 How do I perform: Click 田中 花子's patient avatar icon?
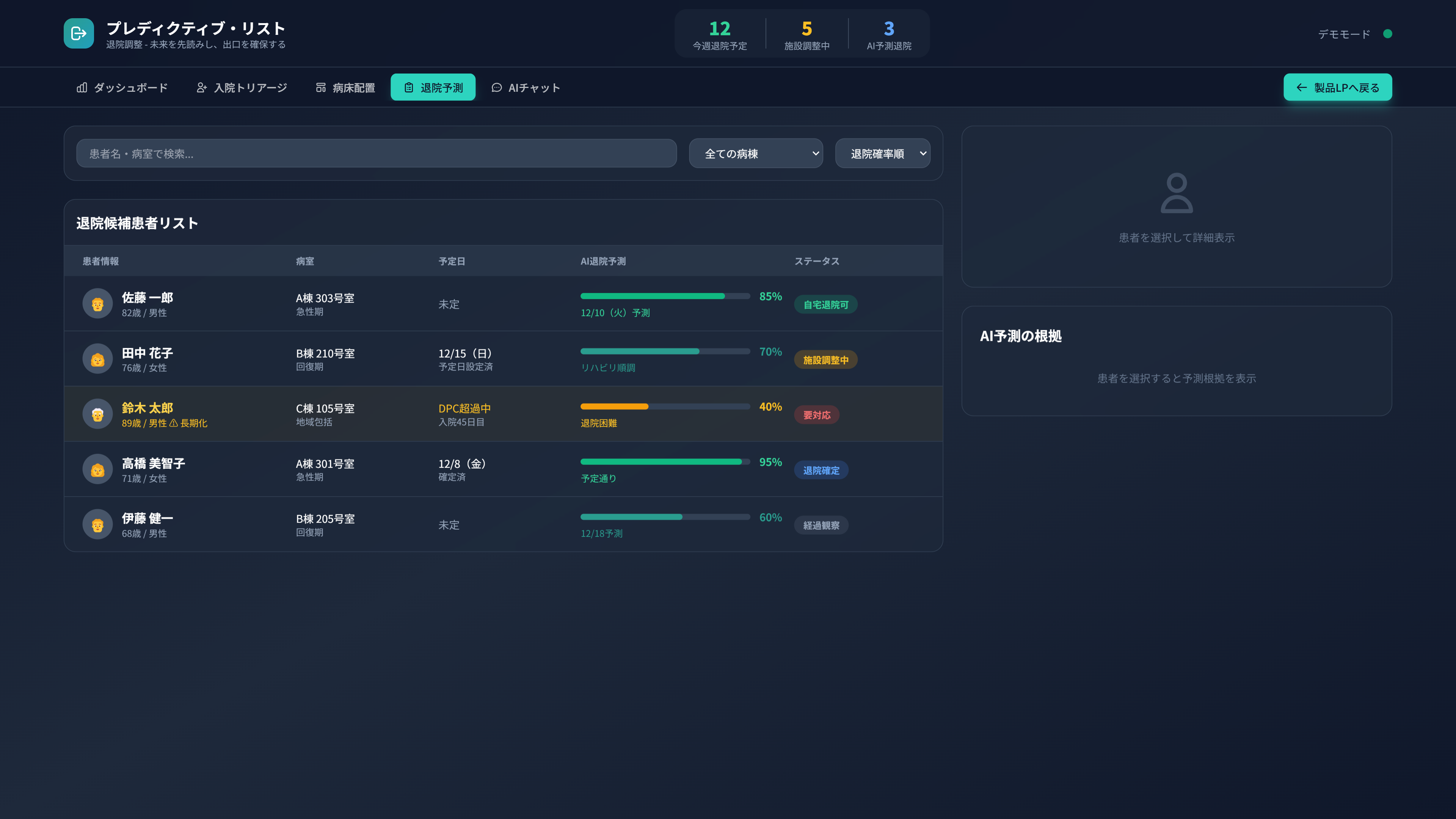tap(97, 359)
